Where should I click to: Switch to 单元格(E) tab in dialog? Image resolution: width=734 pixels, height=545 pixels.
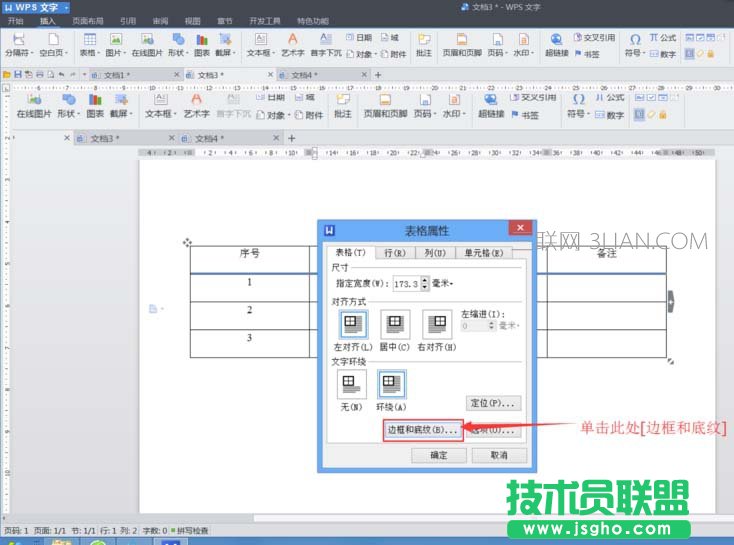[x=484, y=253]
